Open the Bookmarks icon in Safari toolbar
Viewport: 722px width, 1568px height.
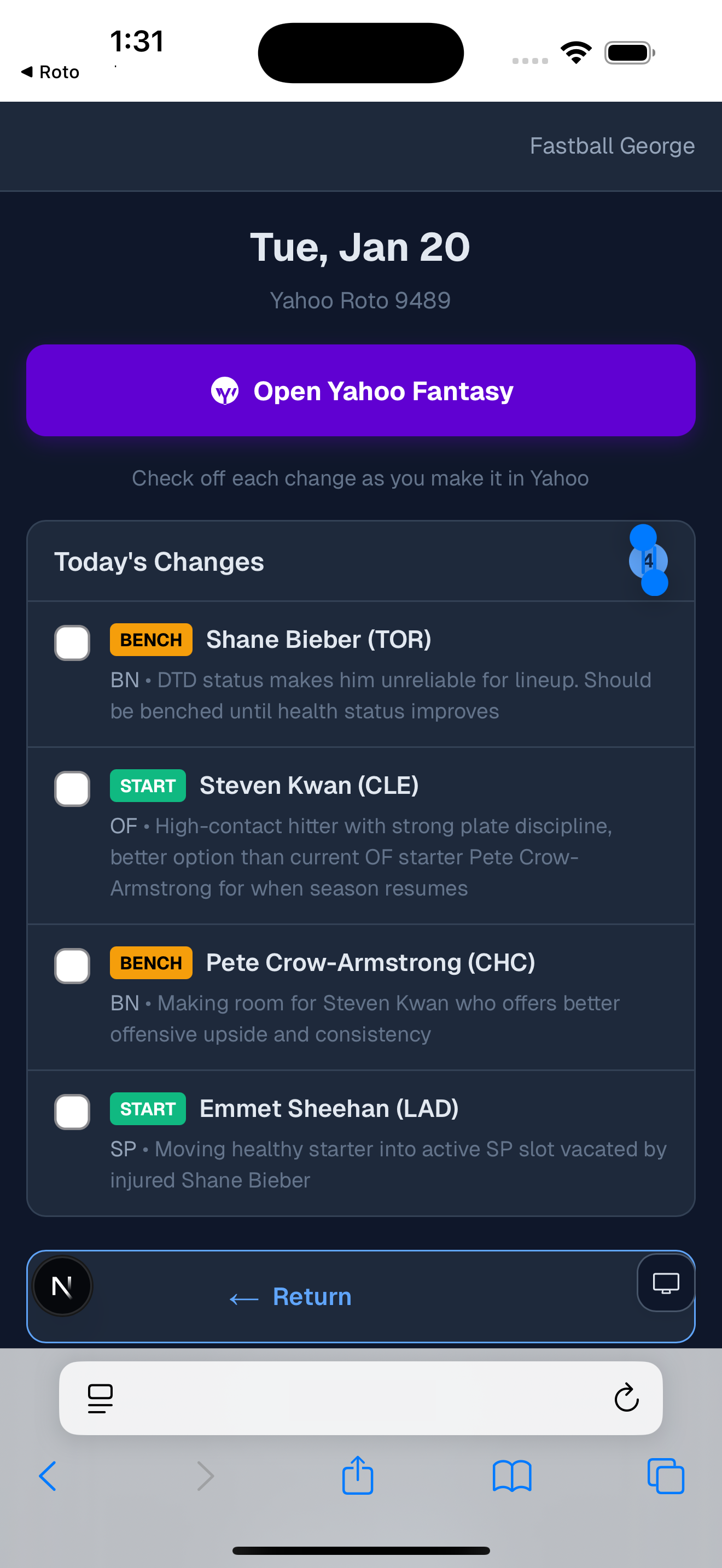511,1476
